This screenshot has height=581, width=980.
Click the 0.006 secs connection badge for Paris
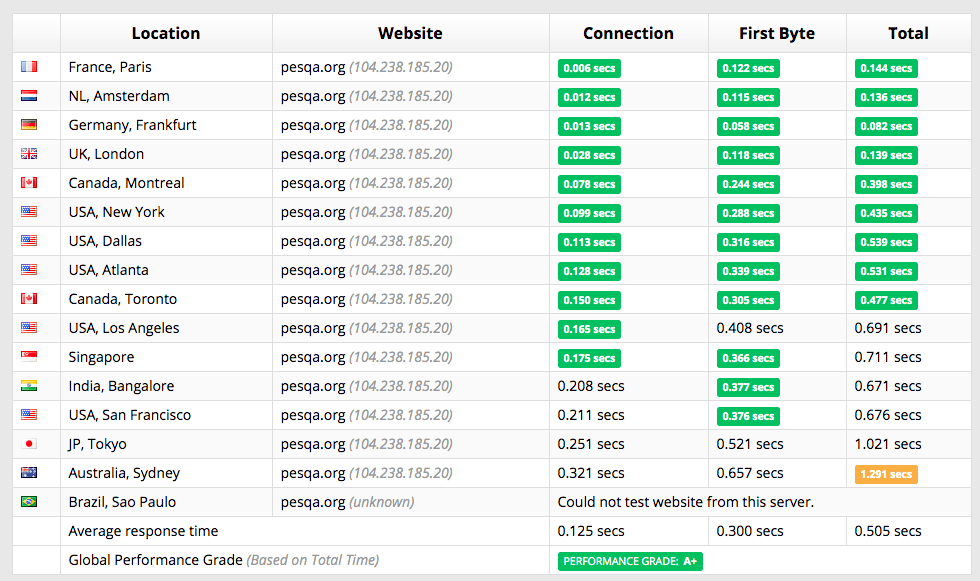589,68
